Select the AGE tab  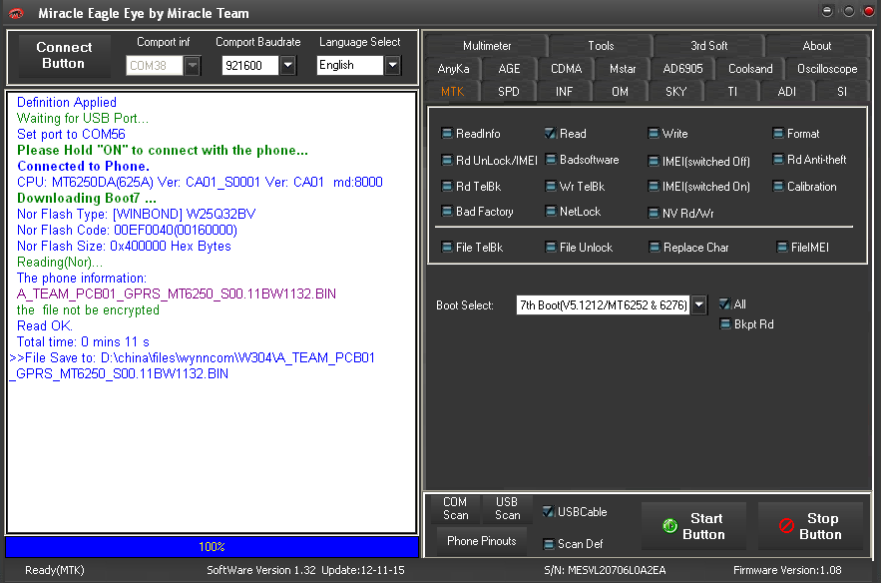click(x=509, y=69)
